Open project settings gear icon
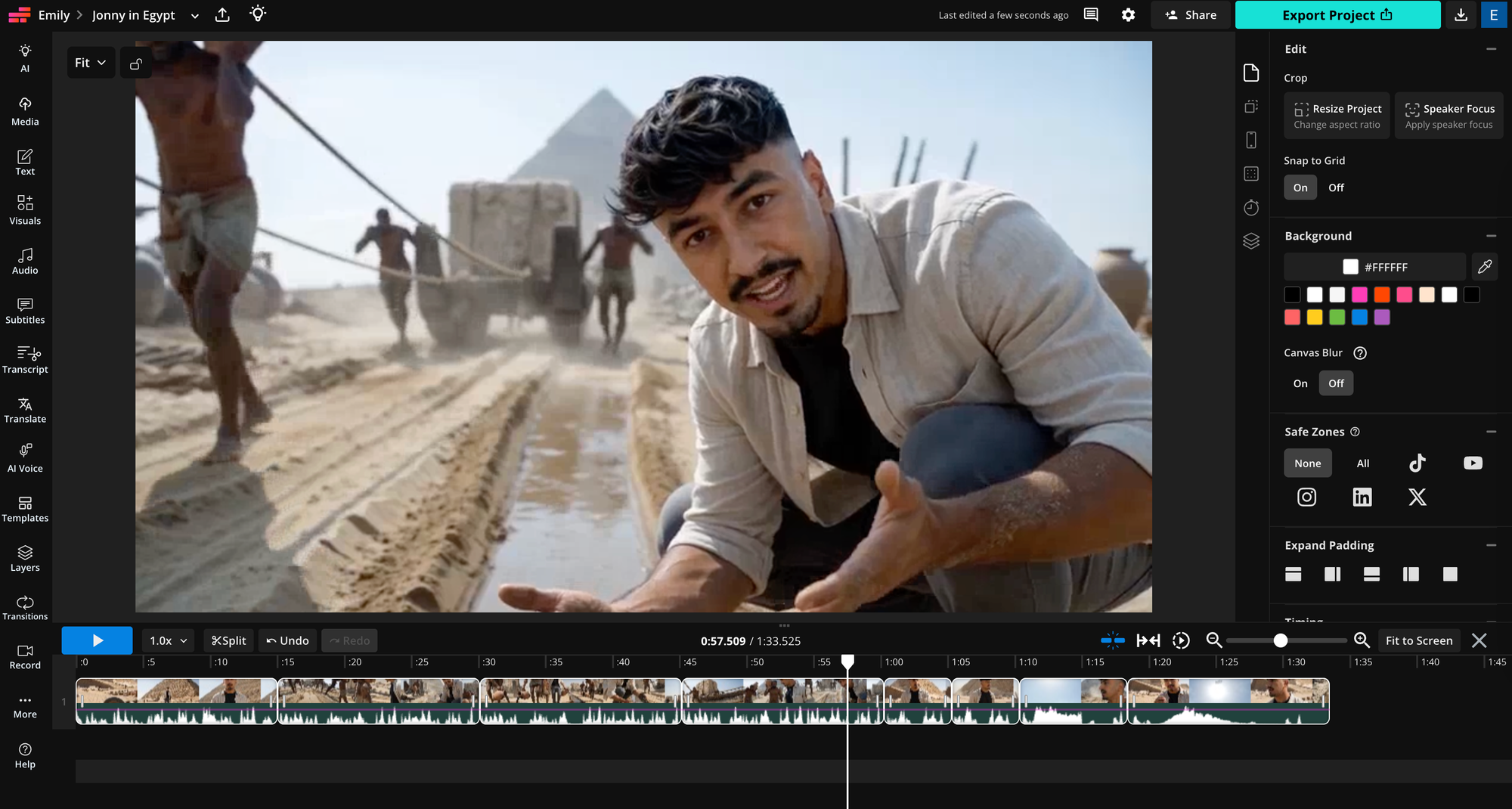1512x809 pixels. (1128, 15)
